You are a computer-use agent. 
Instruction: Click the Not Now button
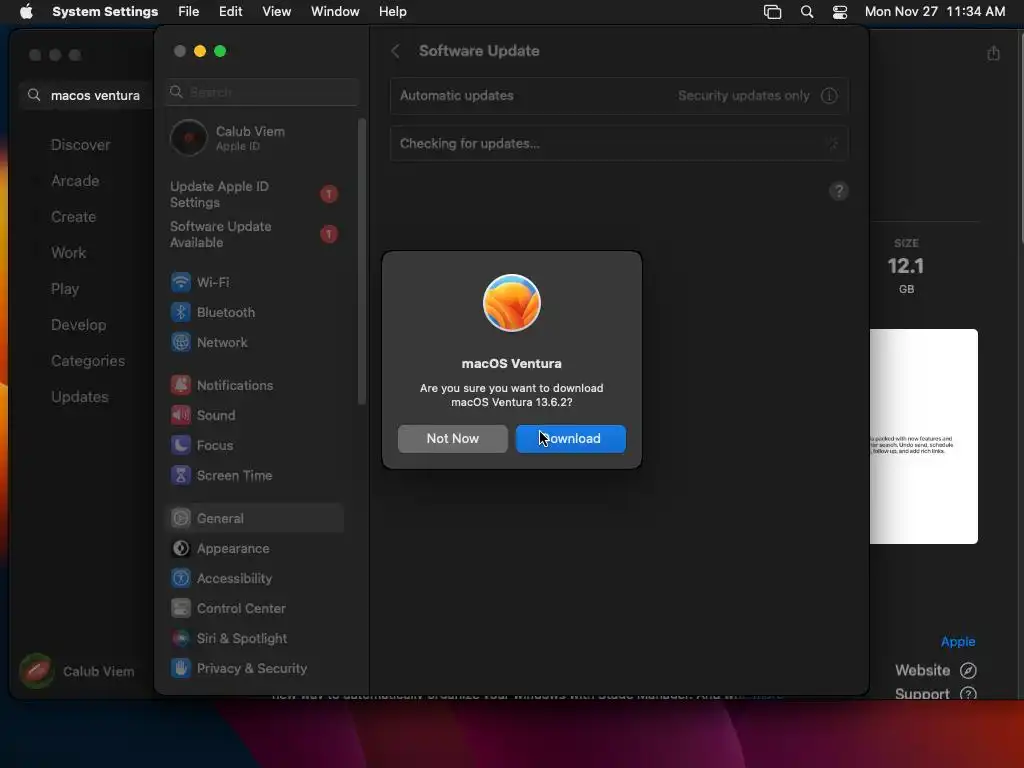tap(453, 438)
